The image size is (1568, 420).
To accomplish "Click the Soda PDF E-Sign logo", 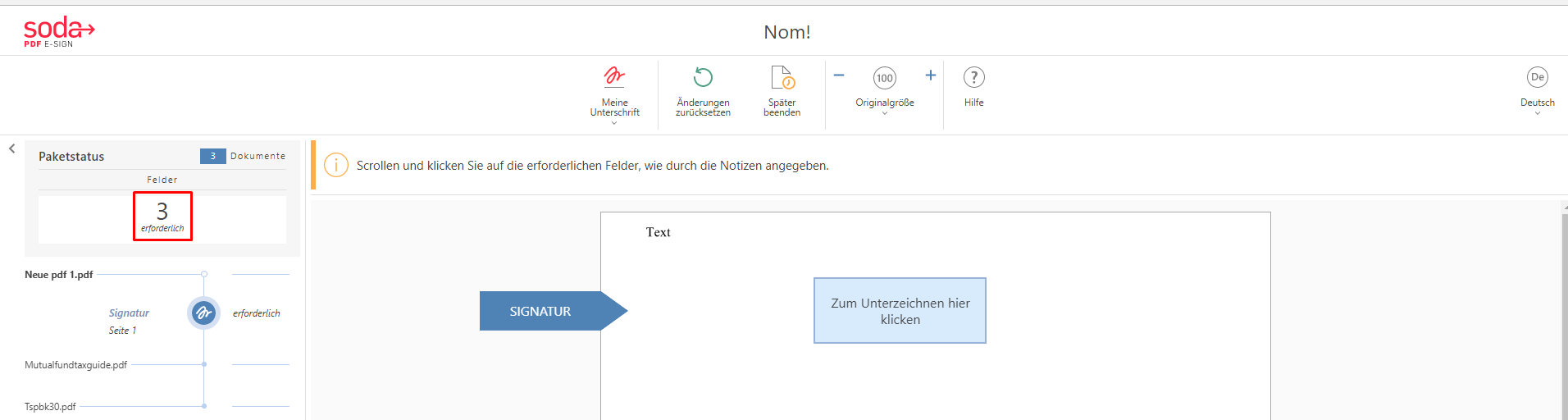I will 59,32.
